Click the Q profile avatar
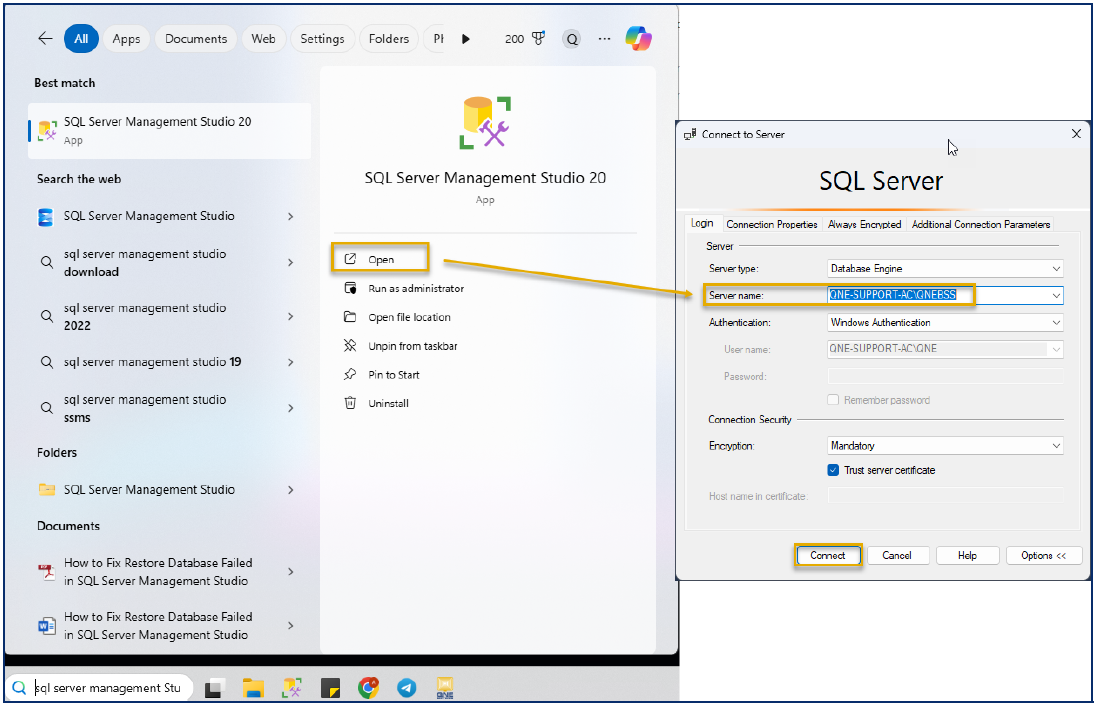1096x707 pixels. coord(572,38)
